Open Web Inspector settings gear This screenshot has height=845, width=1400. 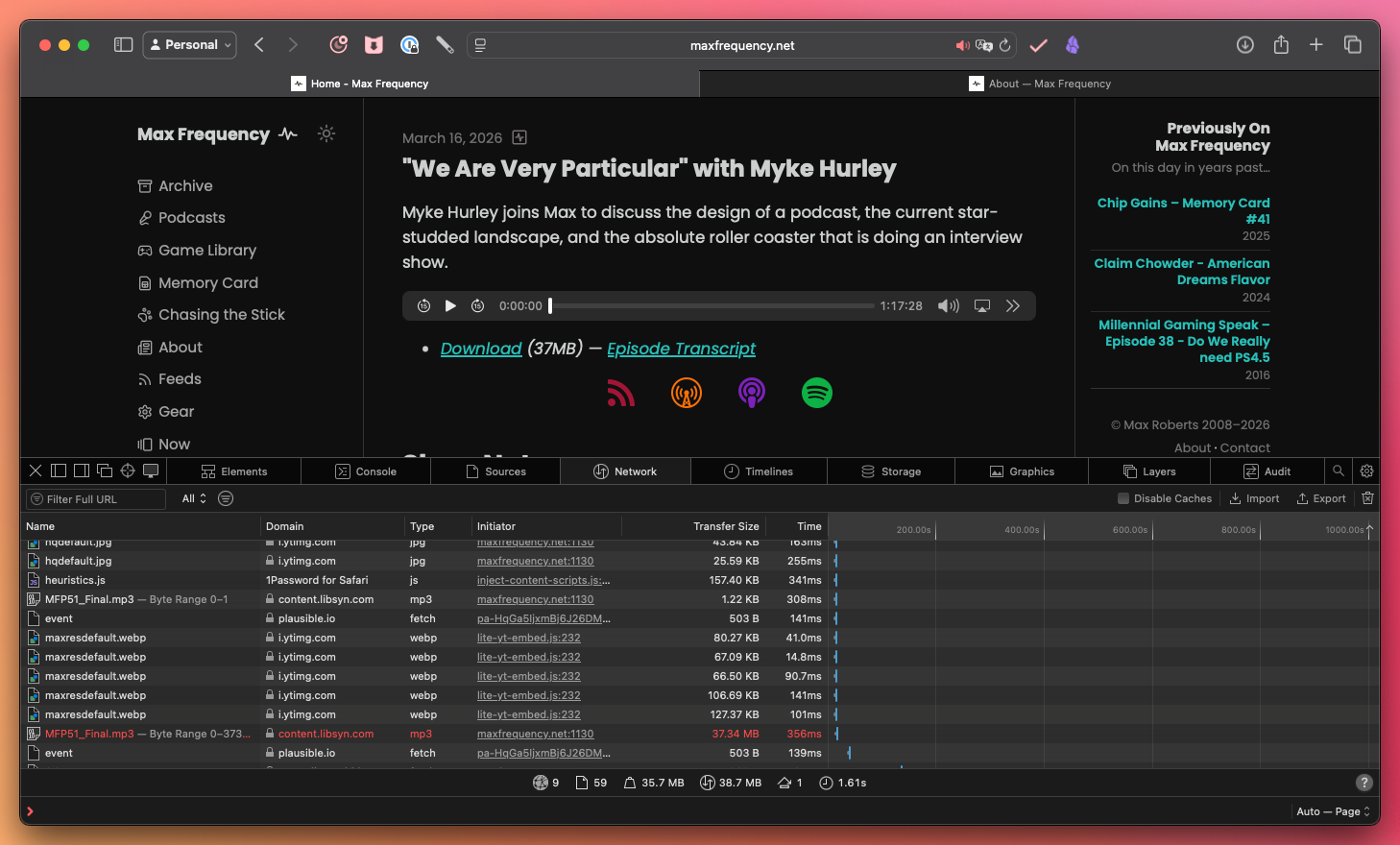point(1366,471)
